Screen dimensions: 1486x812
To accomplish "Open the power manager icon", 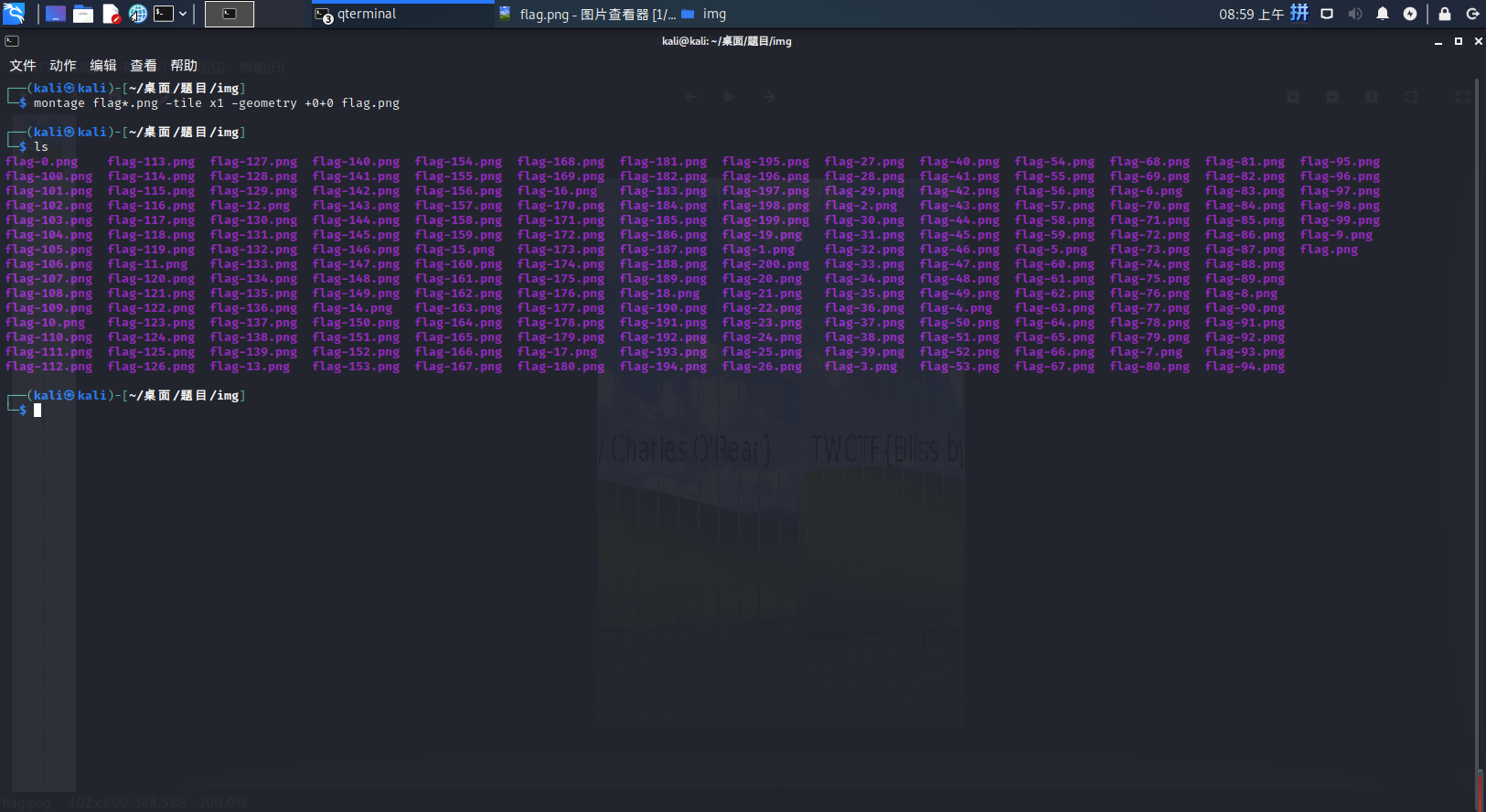I will [x=1410, y=14].
